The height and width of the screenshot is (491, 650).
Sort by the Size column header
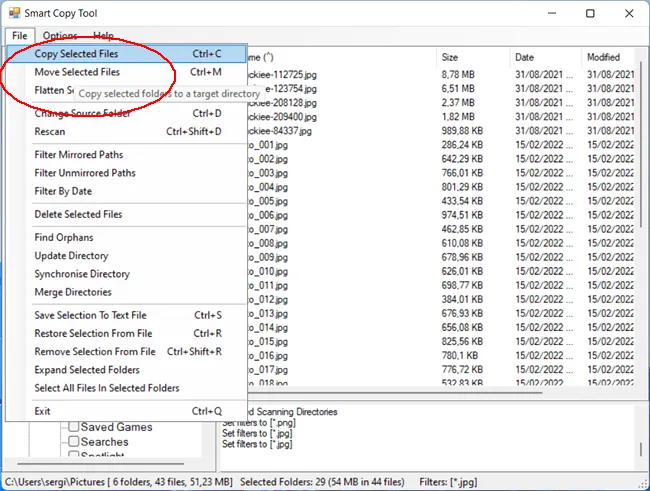pyautogui.click(x=473, y=57)
